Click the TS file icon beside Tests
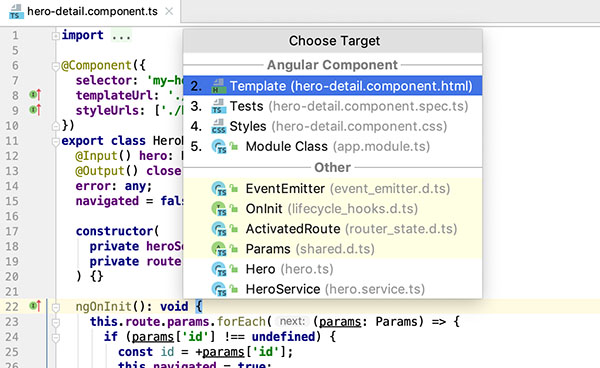This screenshot has height=368, width=600. point(218,106)
